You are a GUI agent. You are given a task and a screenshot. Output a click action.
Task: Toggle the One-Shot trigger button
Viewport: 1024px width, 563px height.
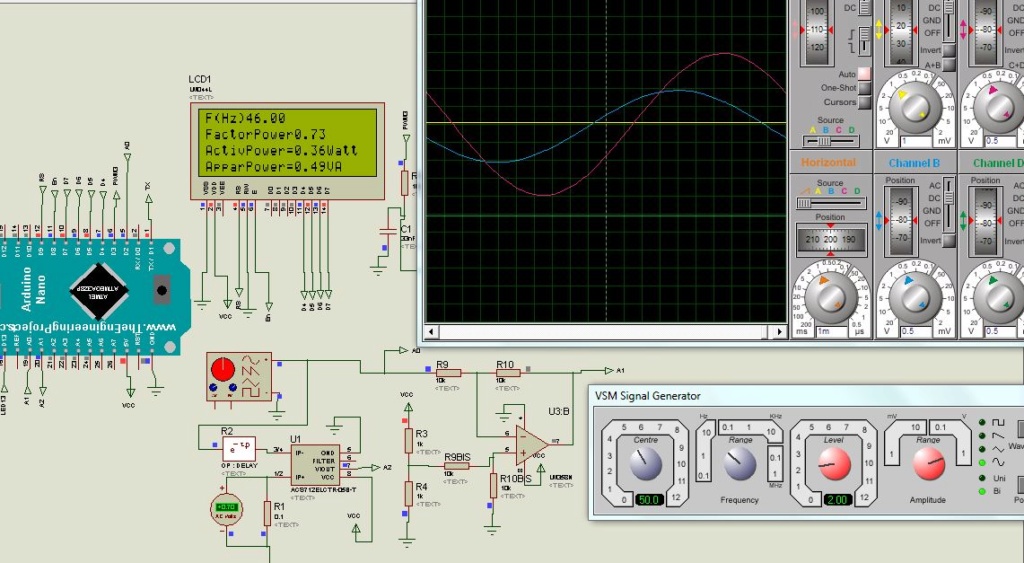click(865, 88)
